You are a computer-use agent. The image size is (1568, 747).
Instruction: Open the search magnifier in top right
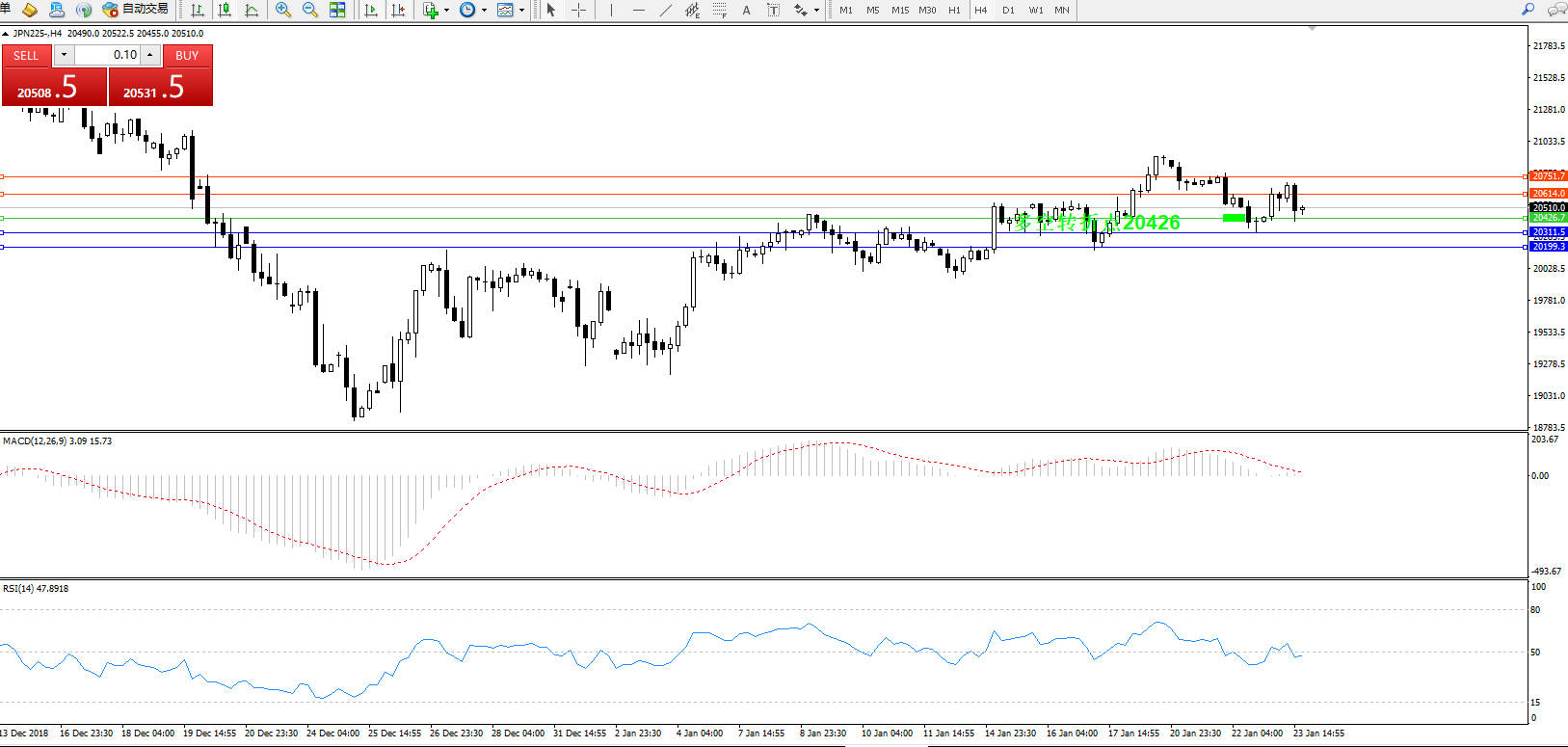click(1528, 10)
